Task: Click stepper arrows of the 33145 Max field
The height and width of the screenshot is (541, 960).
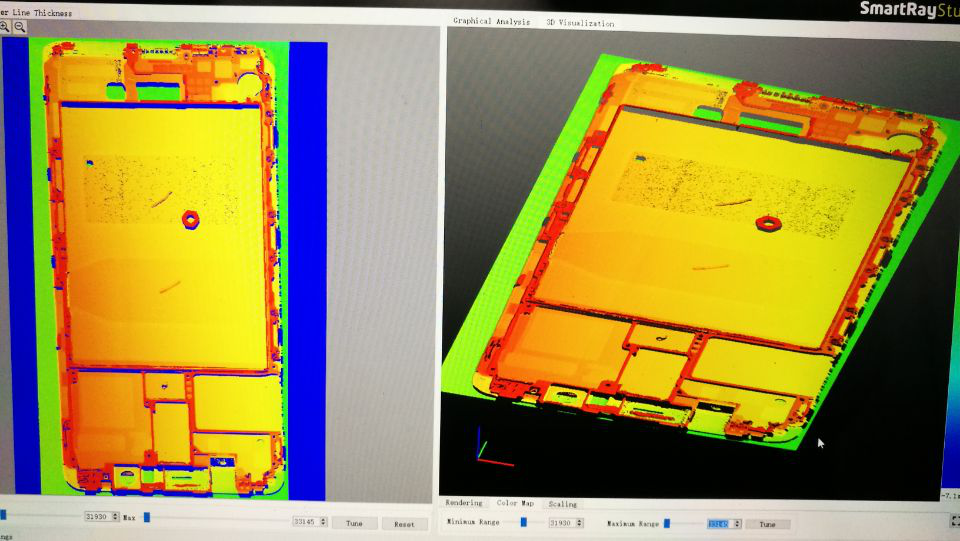Action: pos(322,522)
